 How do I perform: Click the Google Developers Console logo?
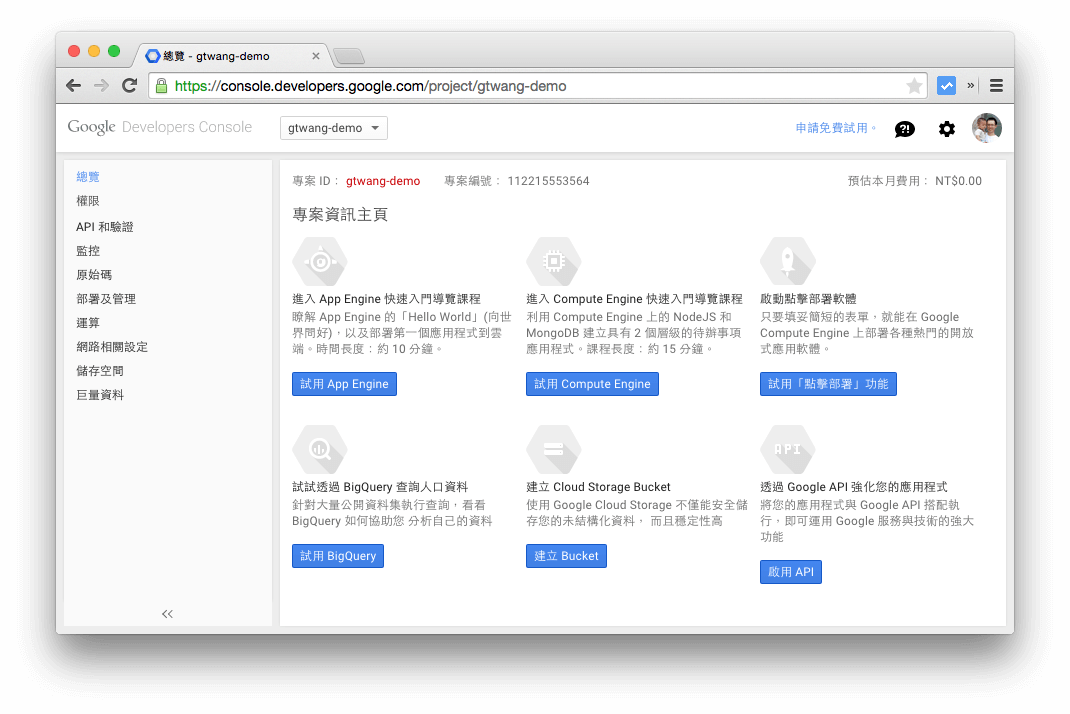pos(158,127)
